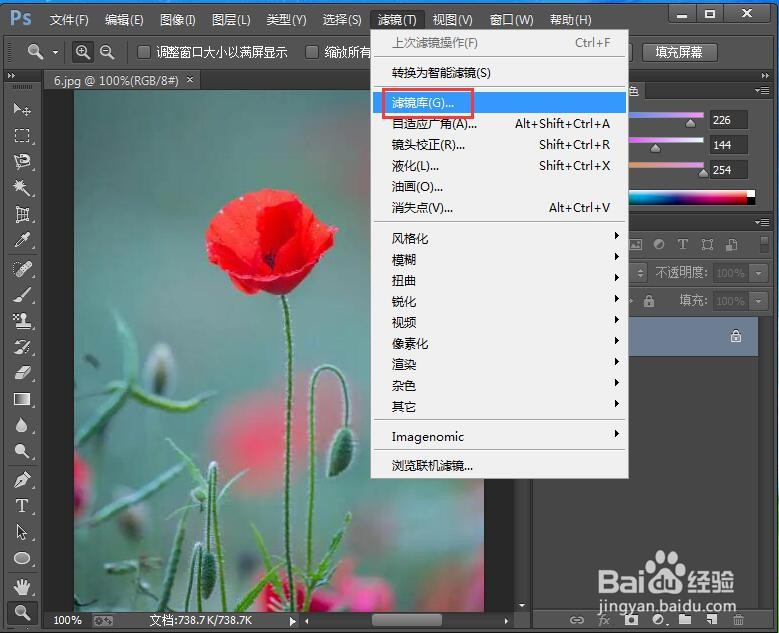Select the Type tool
This screenshot has width=779, height=633.
(x=22, y=506)
